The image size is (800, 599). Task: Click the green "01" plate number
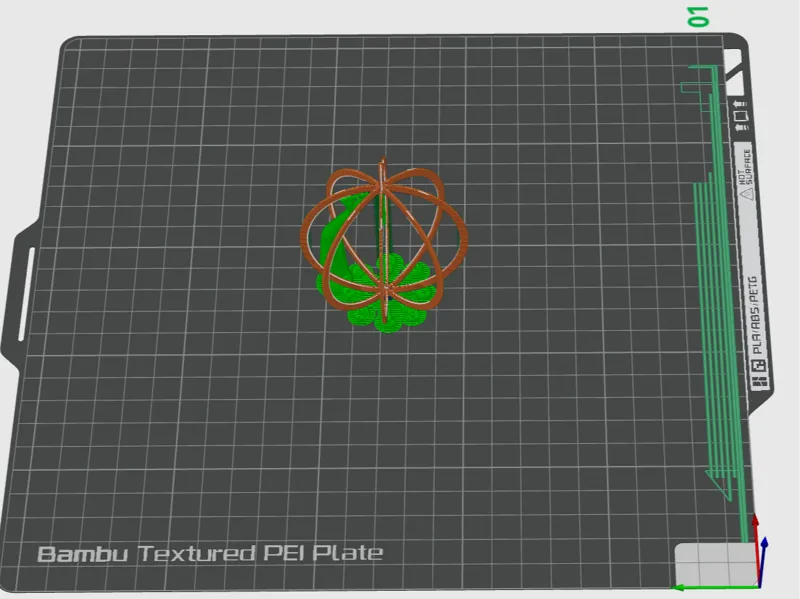point(698,17)
